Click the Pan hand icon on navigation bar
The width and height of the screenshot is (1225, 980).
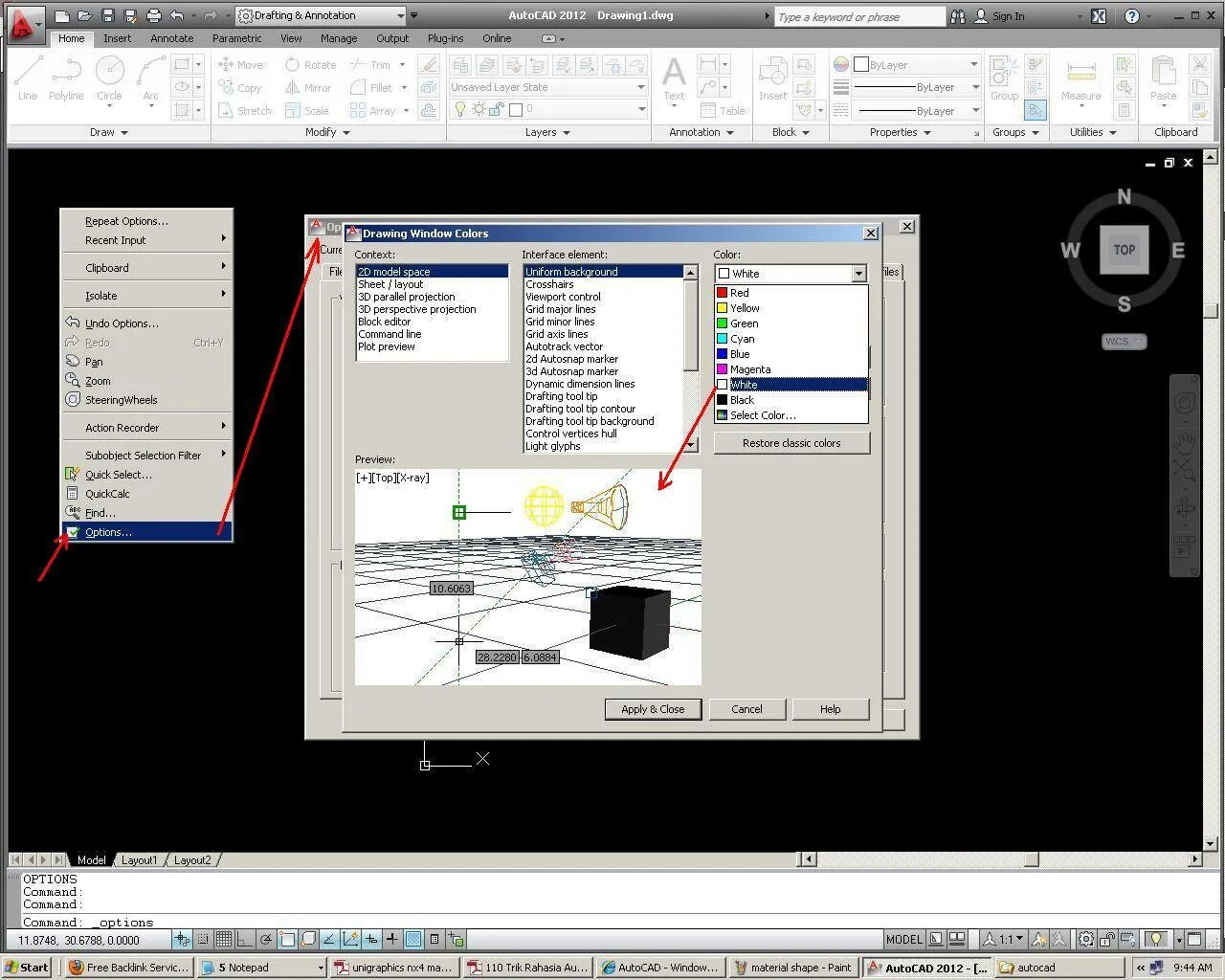[1184, 443]
